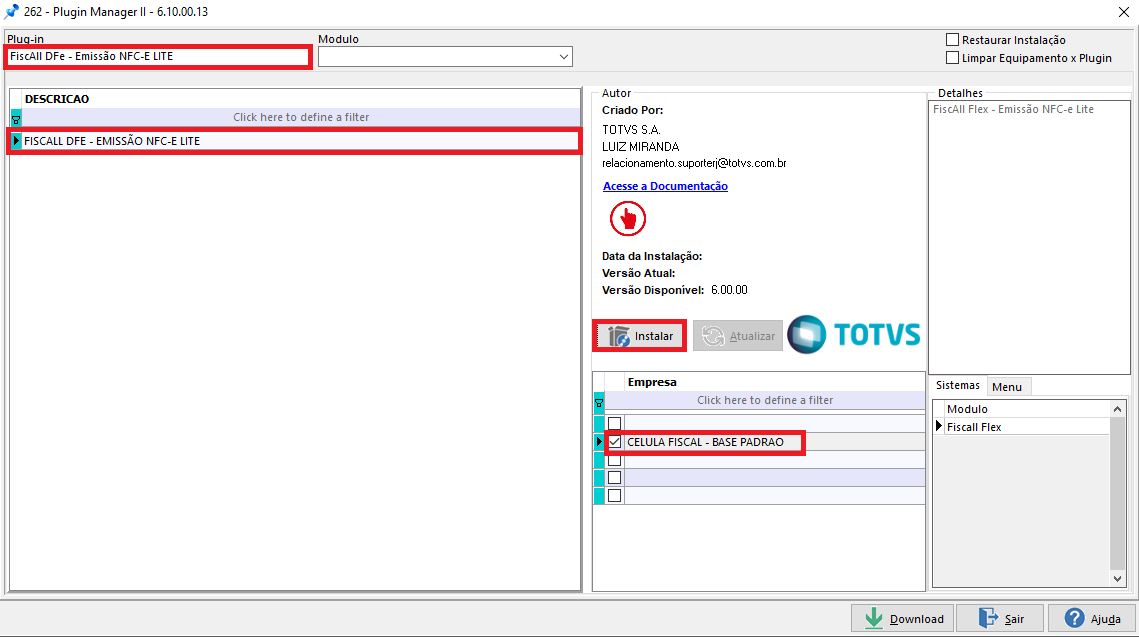Screen dimensions: 1139x637
Task: Click the Instalar button
Action: click(639, 336)
